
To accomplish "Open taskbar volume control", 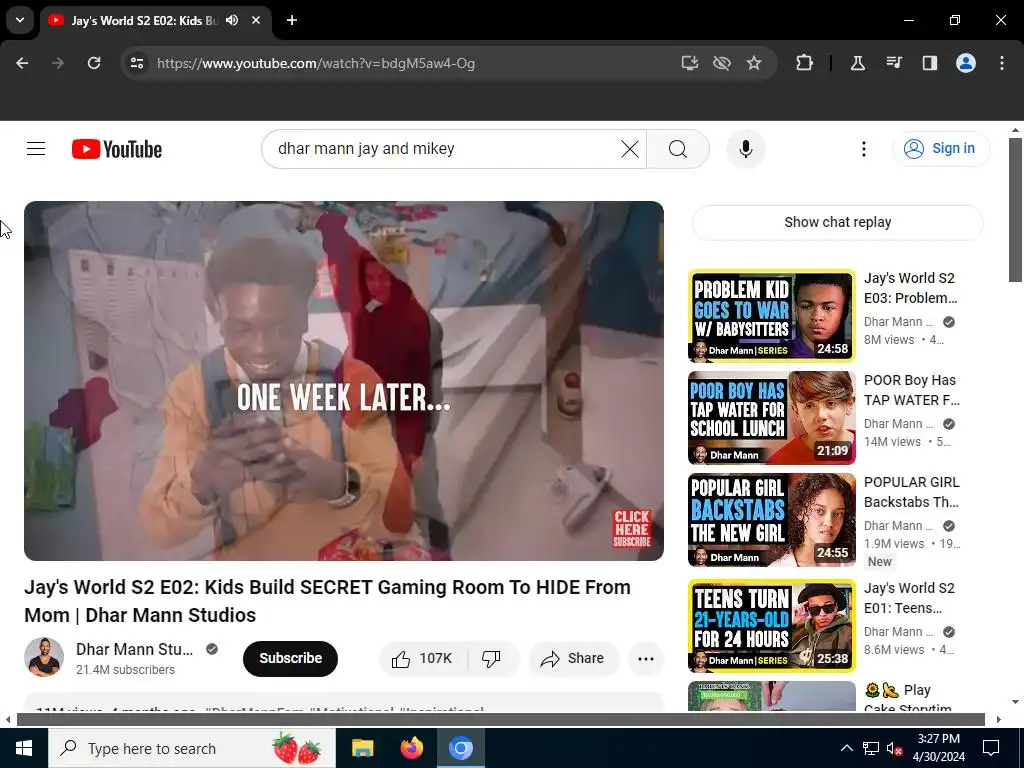I will point(895,748).
